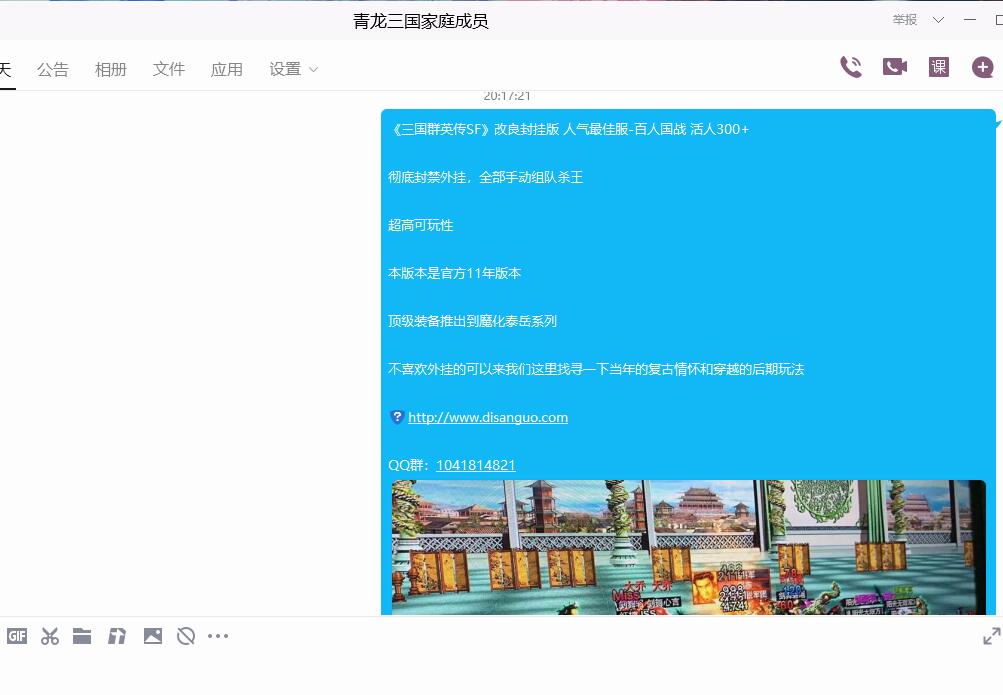This screenshot has width=1003, height=695.
Task: Open the title bar dropdown arrow
Action: 938,20
